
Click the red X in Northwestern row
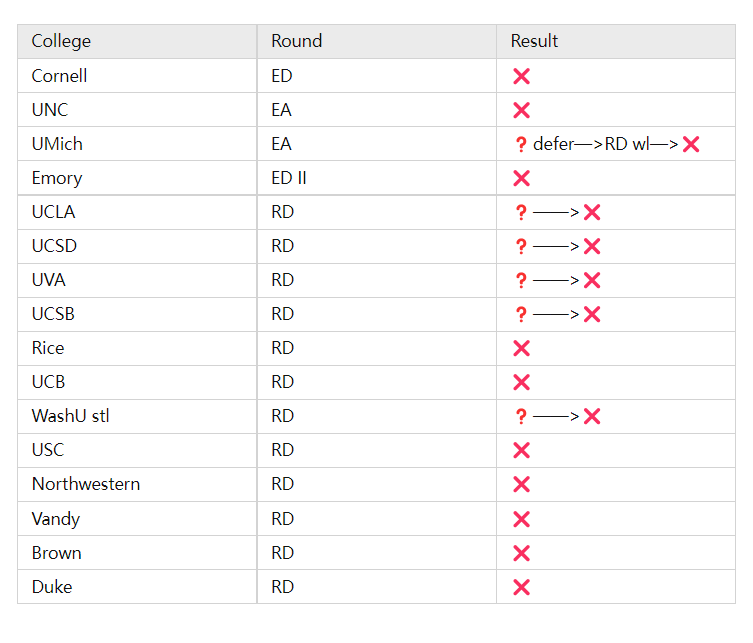pos(521,485)
